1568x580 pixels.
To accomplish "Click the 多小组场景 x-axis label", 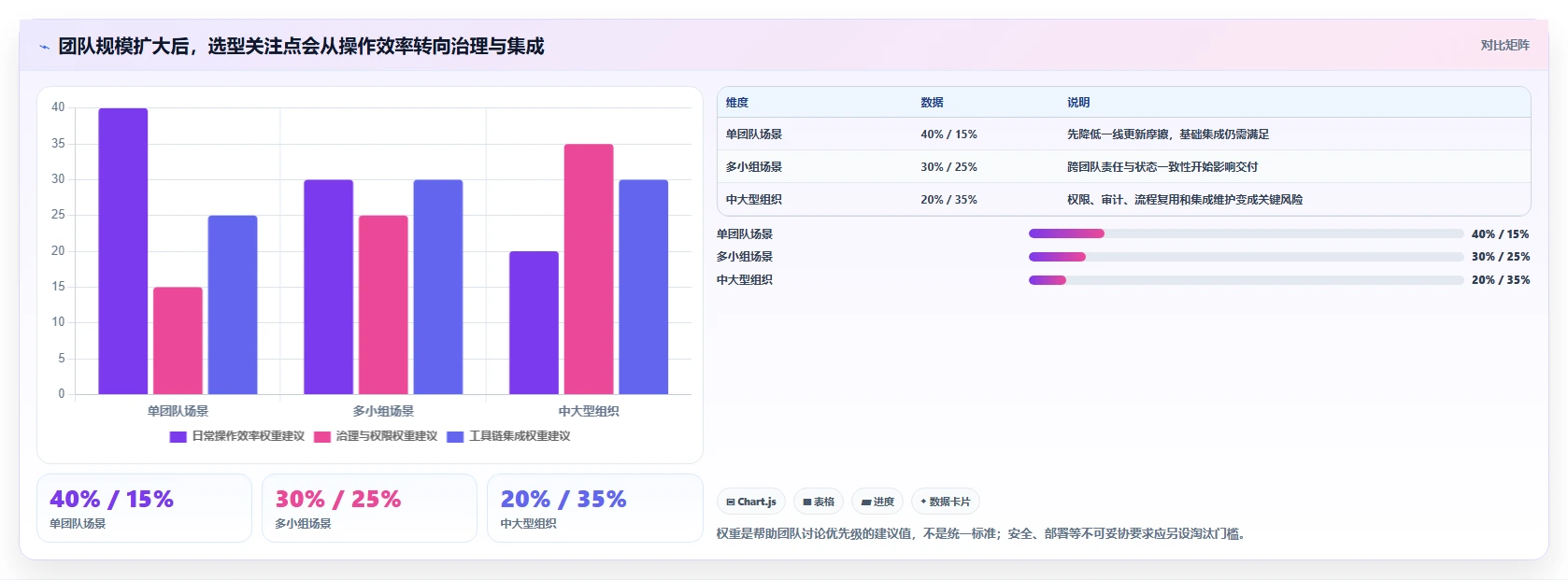I will 383,411.
